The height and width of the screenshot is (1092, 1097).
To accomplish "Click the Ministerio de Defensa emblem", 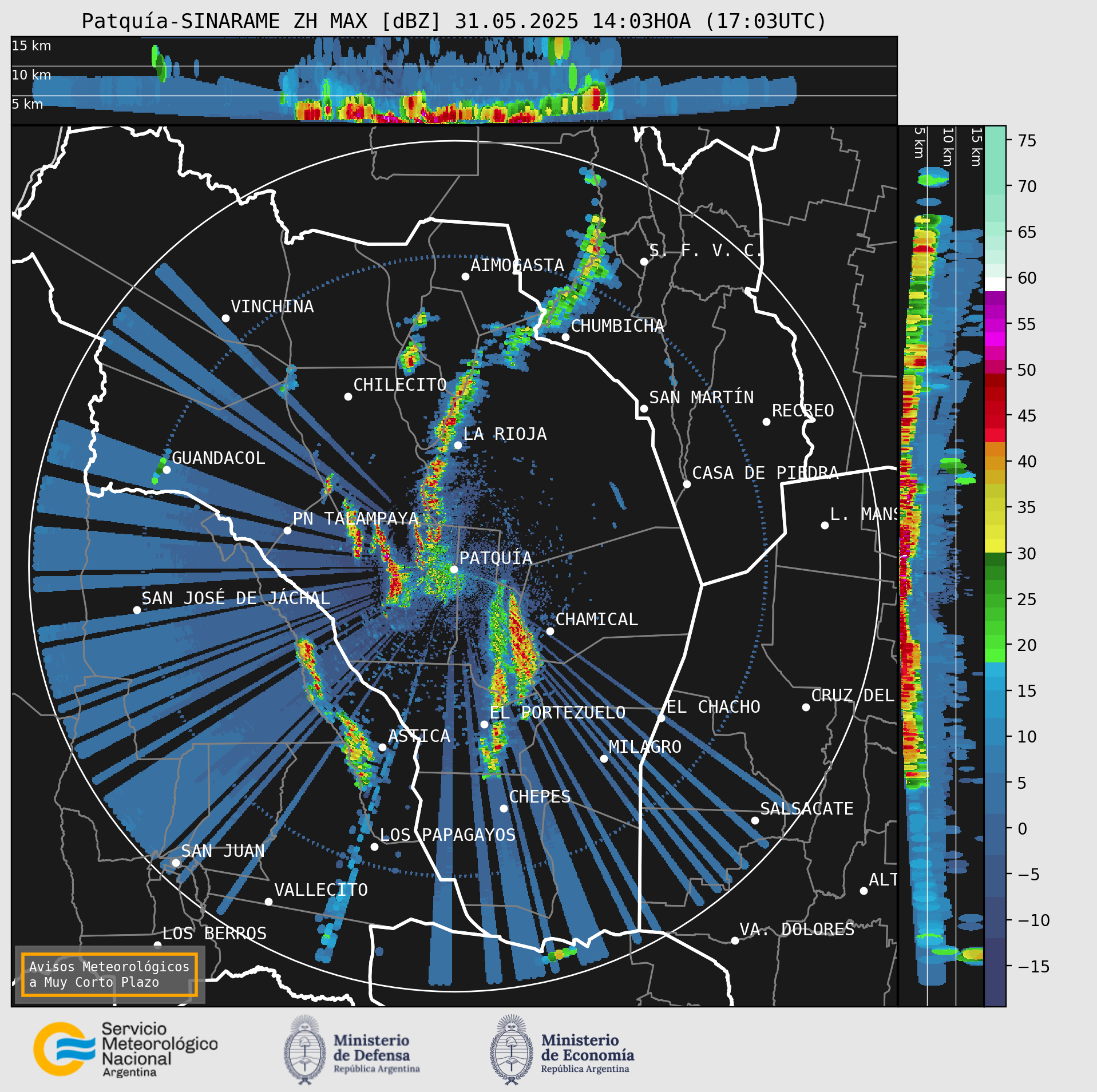I will coord(305,1050).
